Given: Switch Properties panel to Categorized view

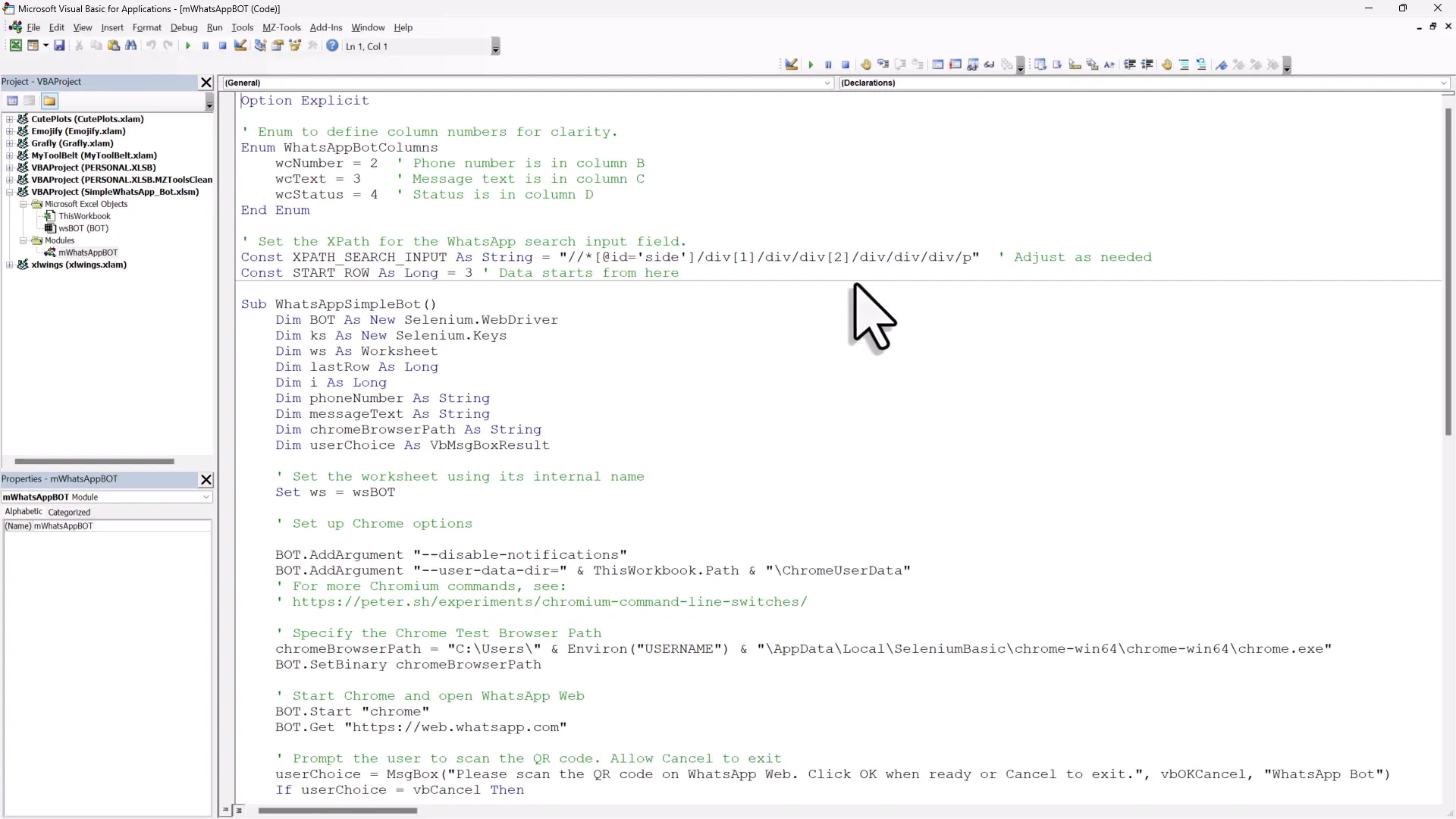Looking at the screenshot, I should 69,512.
